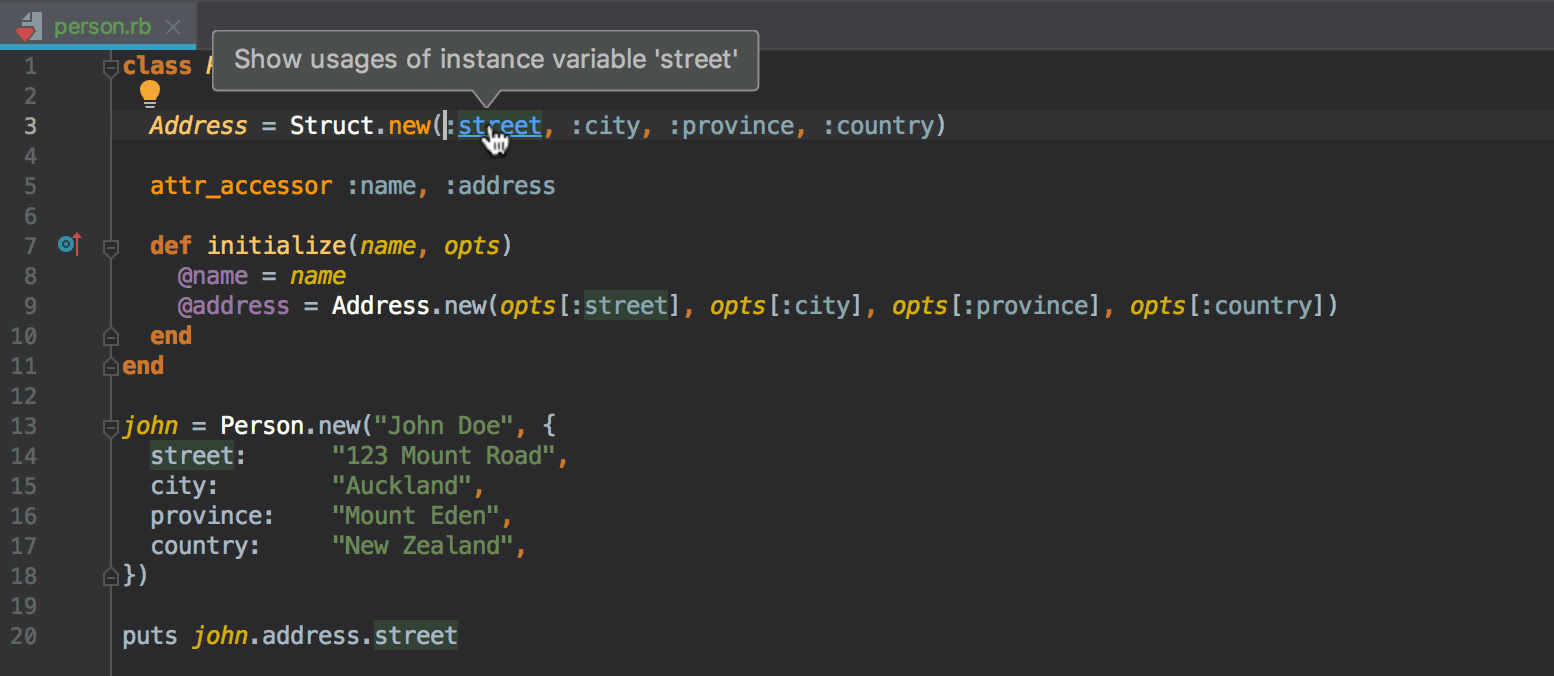1554x676 pixels.
Task: Click the 'class' keyword on line 1
Action: click(157, 66)
